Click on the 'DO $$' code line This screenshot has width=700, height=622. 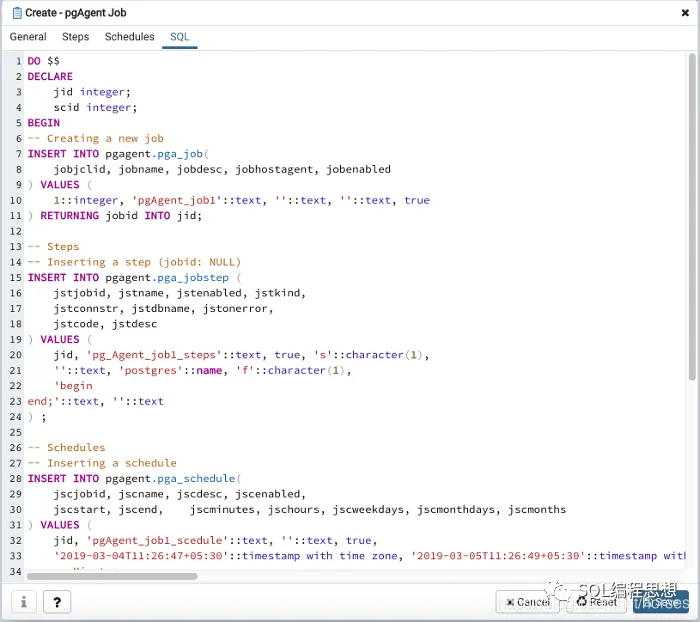(44, 61)
